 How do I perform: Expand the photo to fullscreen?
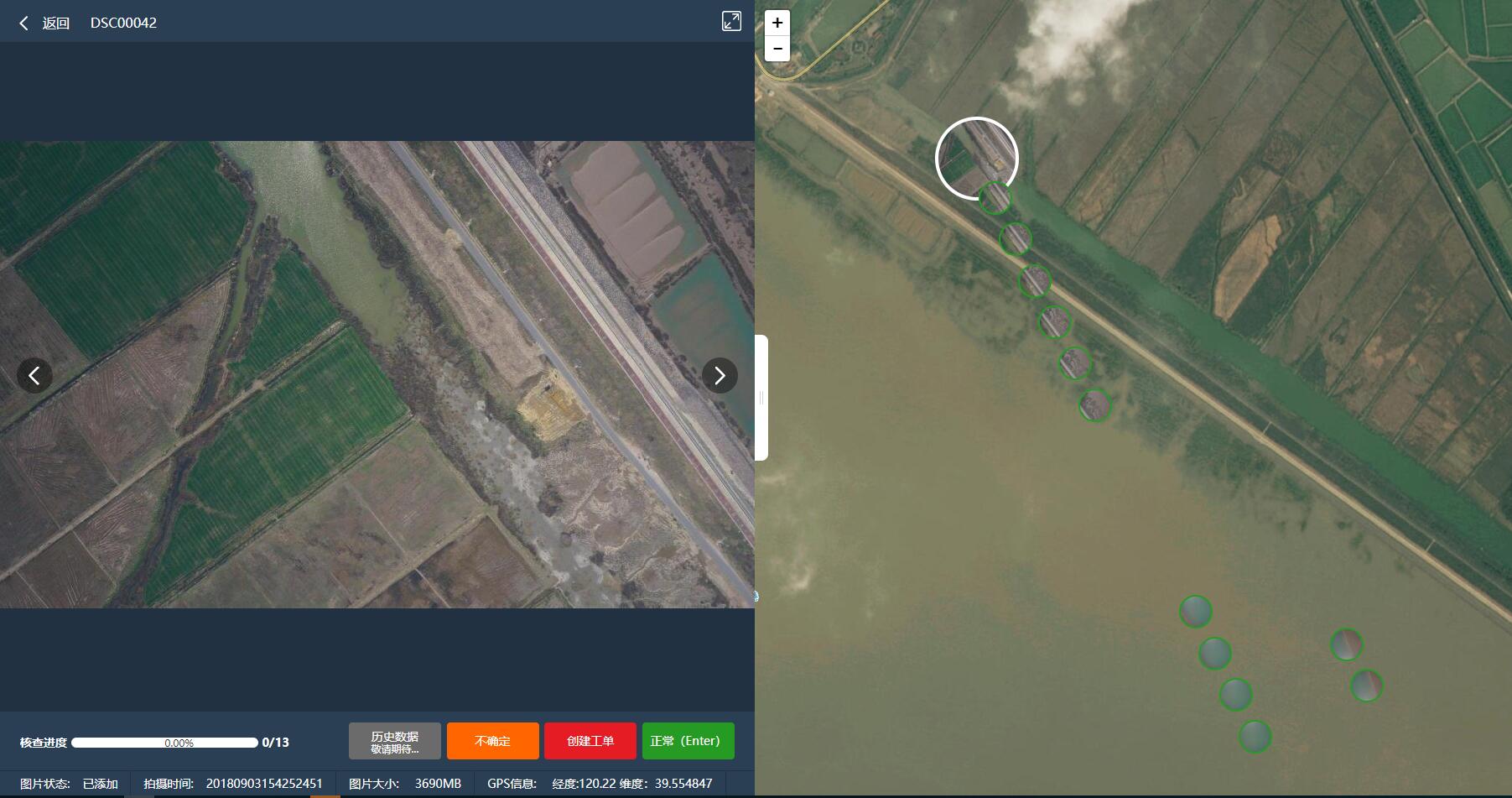coord(731,22)
